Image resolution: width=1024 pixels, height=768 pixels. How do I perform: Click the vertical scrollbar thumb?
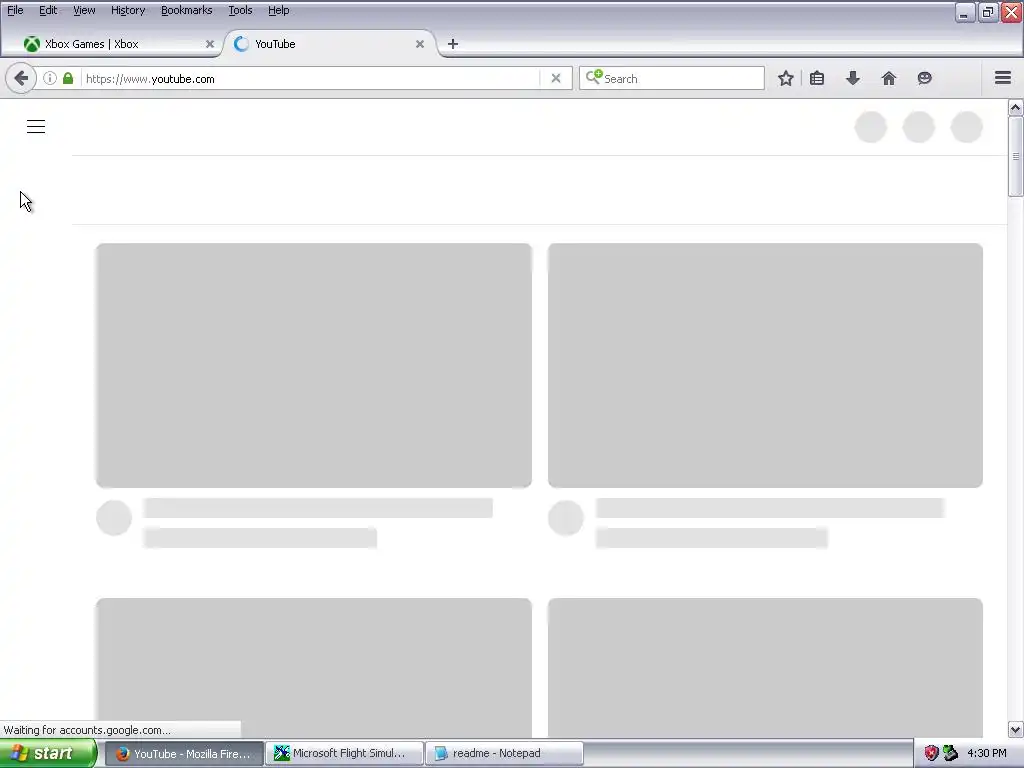click(1016, 156)
